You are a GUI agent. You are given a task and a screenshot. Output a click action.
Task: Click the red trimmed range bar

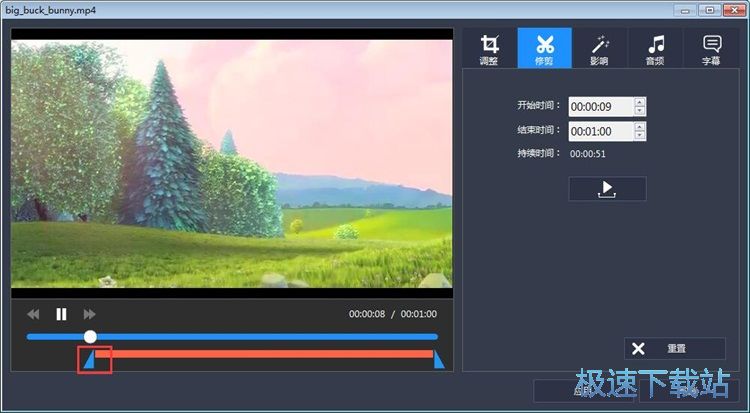pyautogui.click(x=264, y=354)
